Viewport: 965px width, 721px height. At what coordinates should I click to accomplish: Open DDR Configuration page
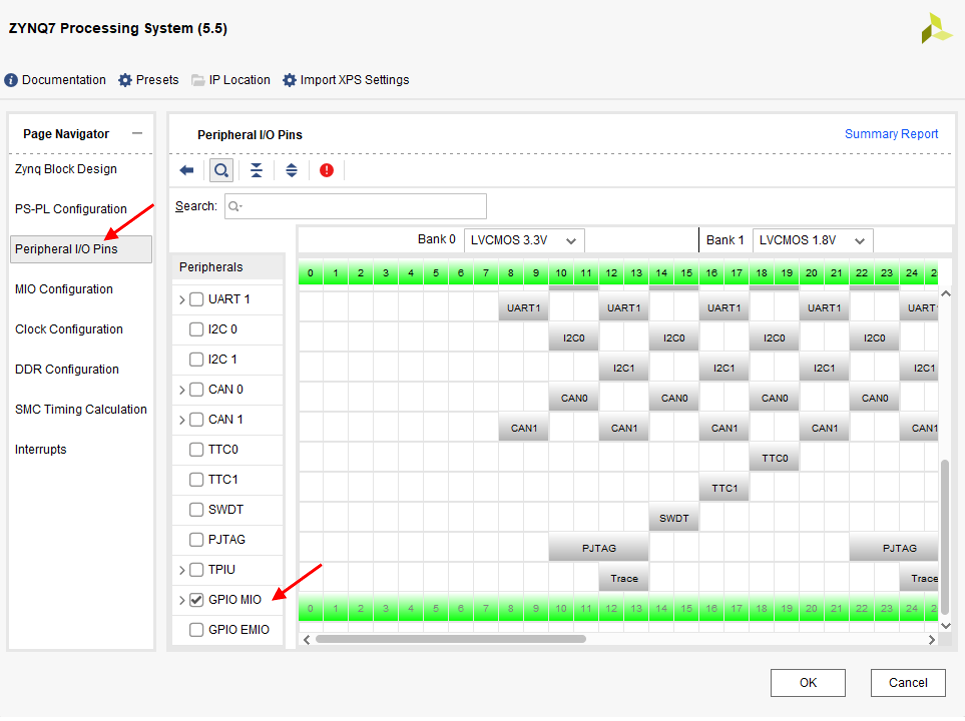click(67, 369)
